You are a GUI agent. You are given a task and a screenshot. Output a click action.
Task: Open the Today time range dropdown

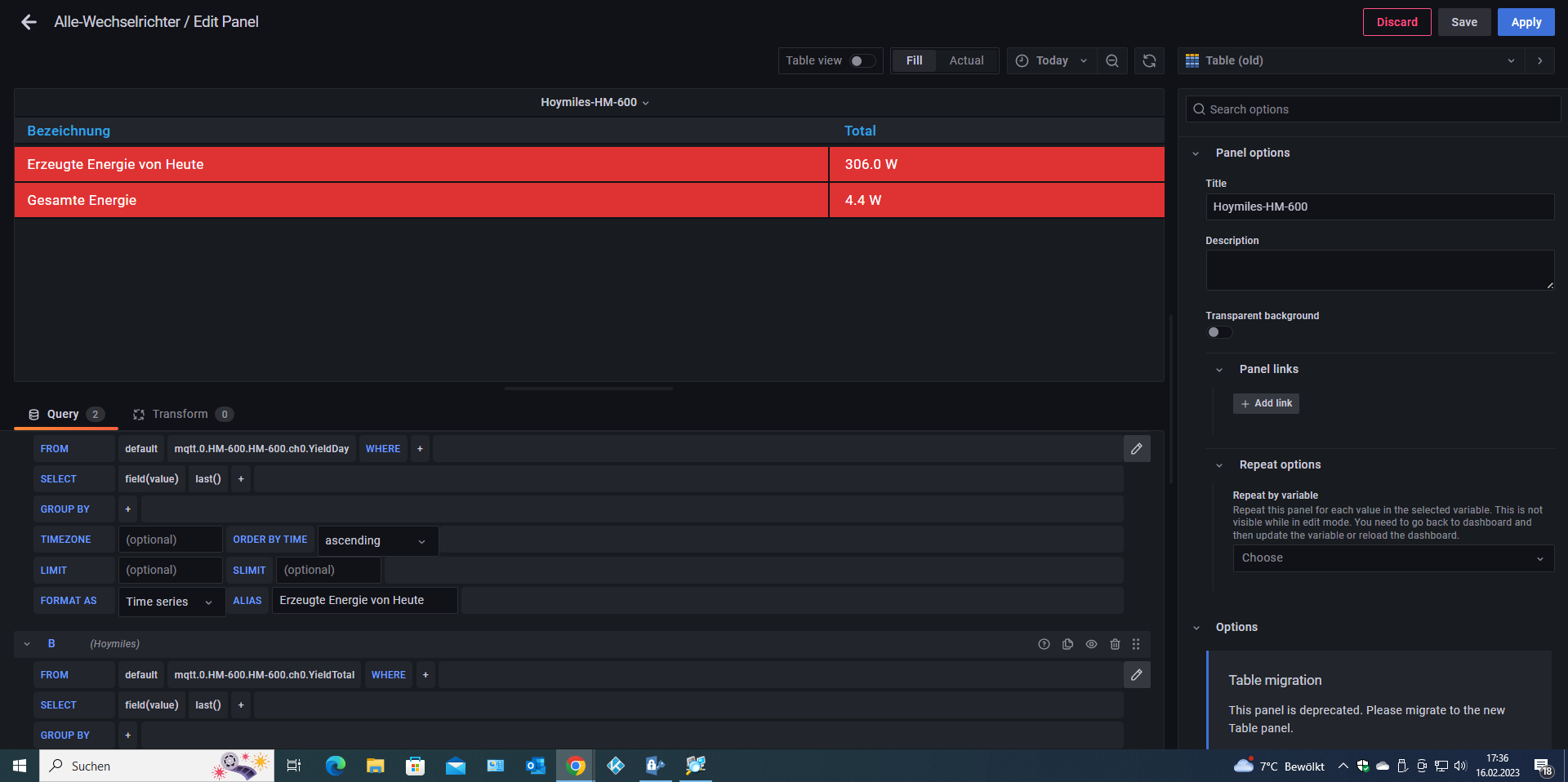(x=1051, y=61)
